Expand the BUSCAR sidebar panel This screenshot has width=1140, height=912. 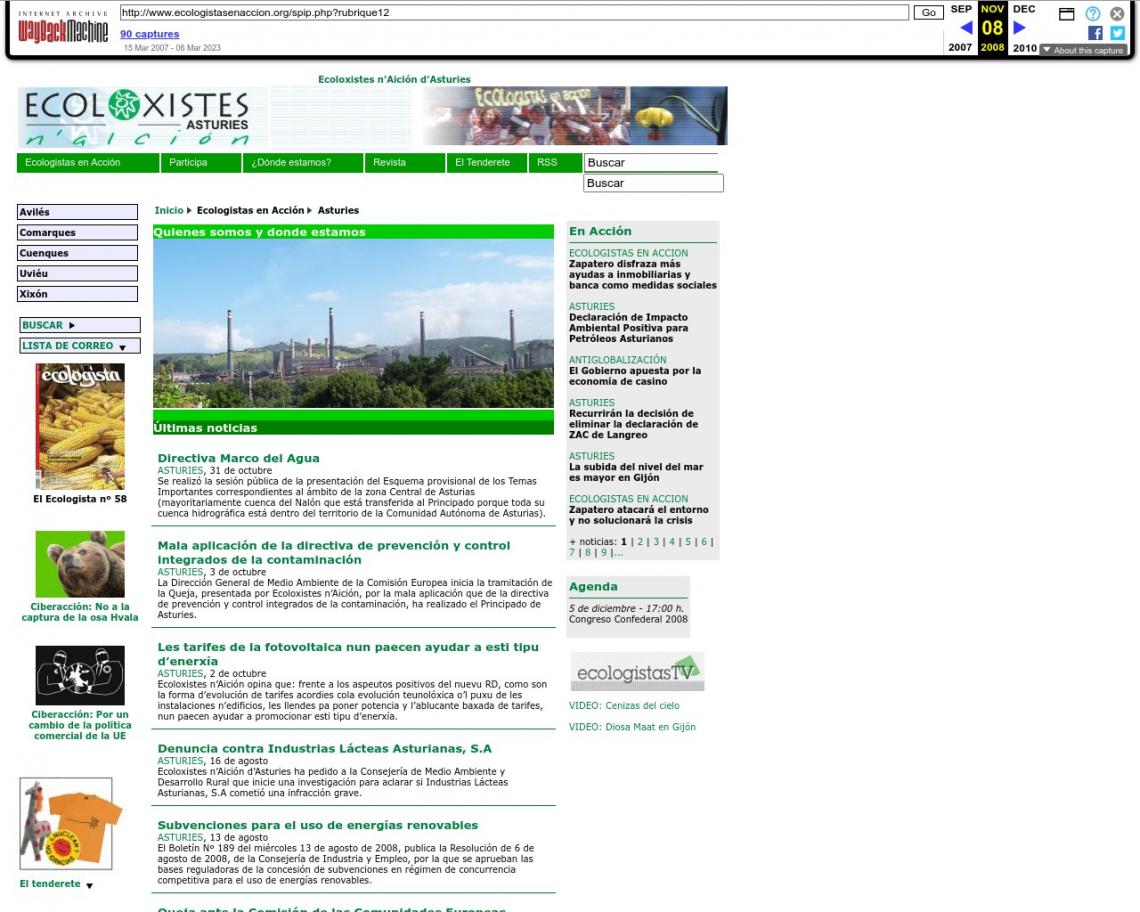click(79, 325)
